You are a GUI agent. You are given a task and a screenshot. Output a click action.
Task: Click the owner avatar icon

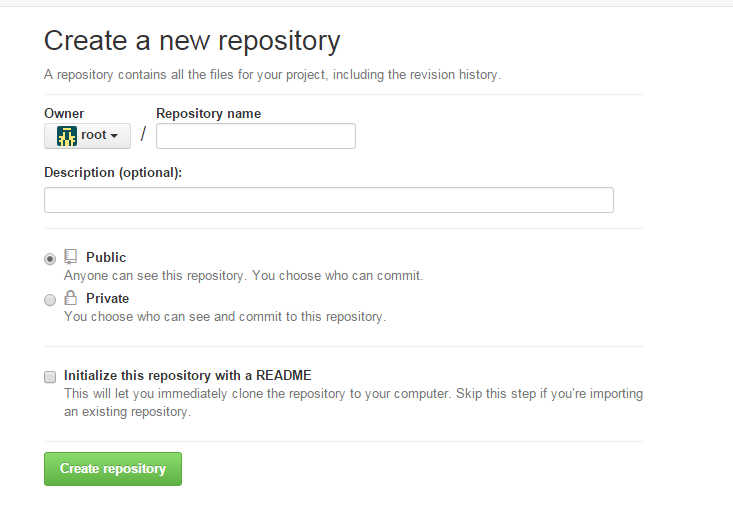(x=67, y=136)
